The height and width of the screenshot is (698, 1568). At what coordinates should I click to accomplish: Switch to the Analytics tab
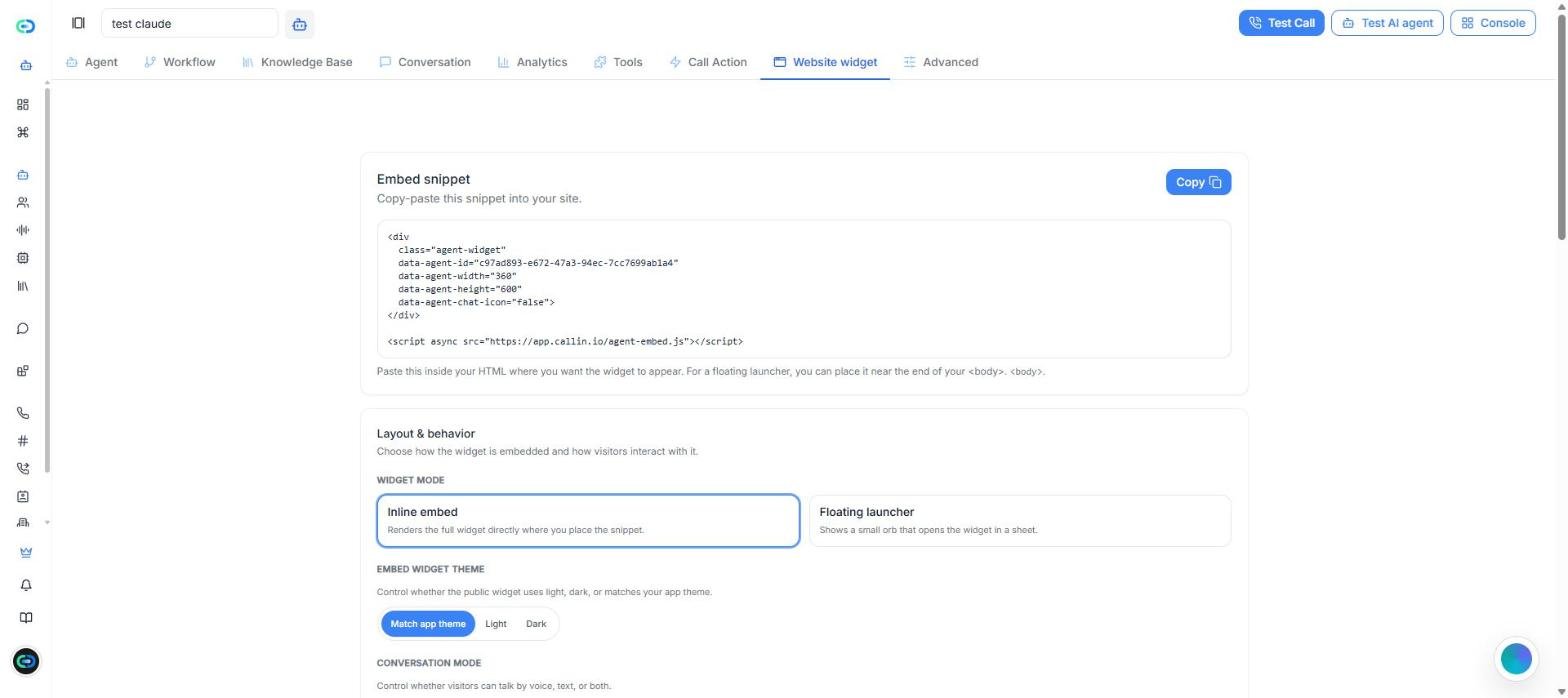(533, 62)
